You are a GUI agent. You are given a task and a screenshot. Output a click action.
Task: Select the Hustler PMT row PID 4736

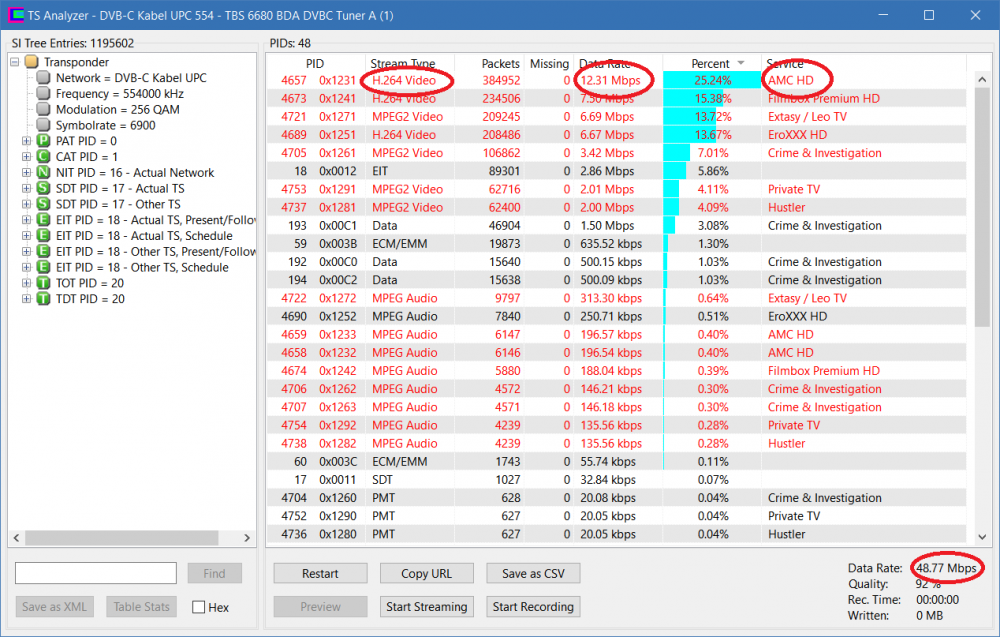coord(617,534)
